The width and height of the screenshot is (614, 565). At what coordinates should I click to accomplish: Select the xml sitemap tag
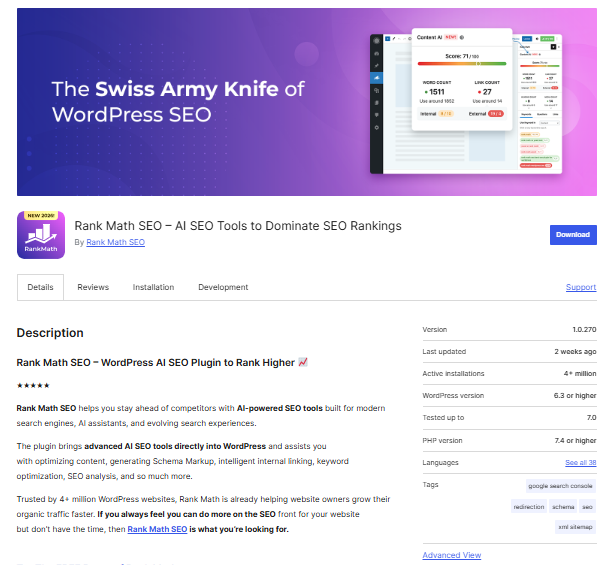(575, 527)
